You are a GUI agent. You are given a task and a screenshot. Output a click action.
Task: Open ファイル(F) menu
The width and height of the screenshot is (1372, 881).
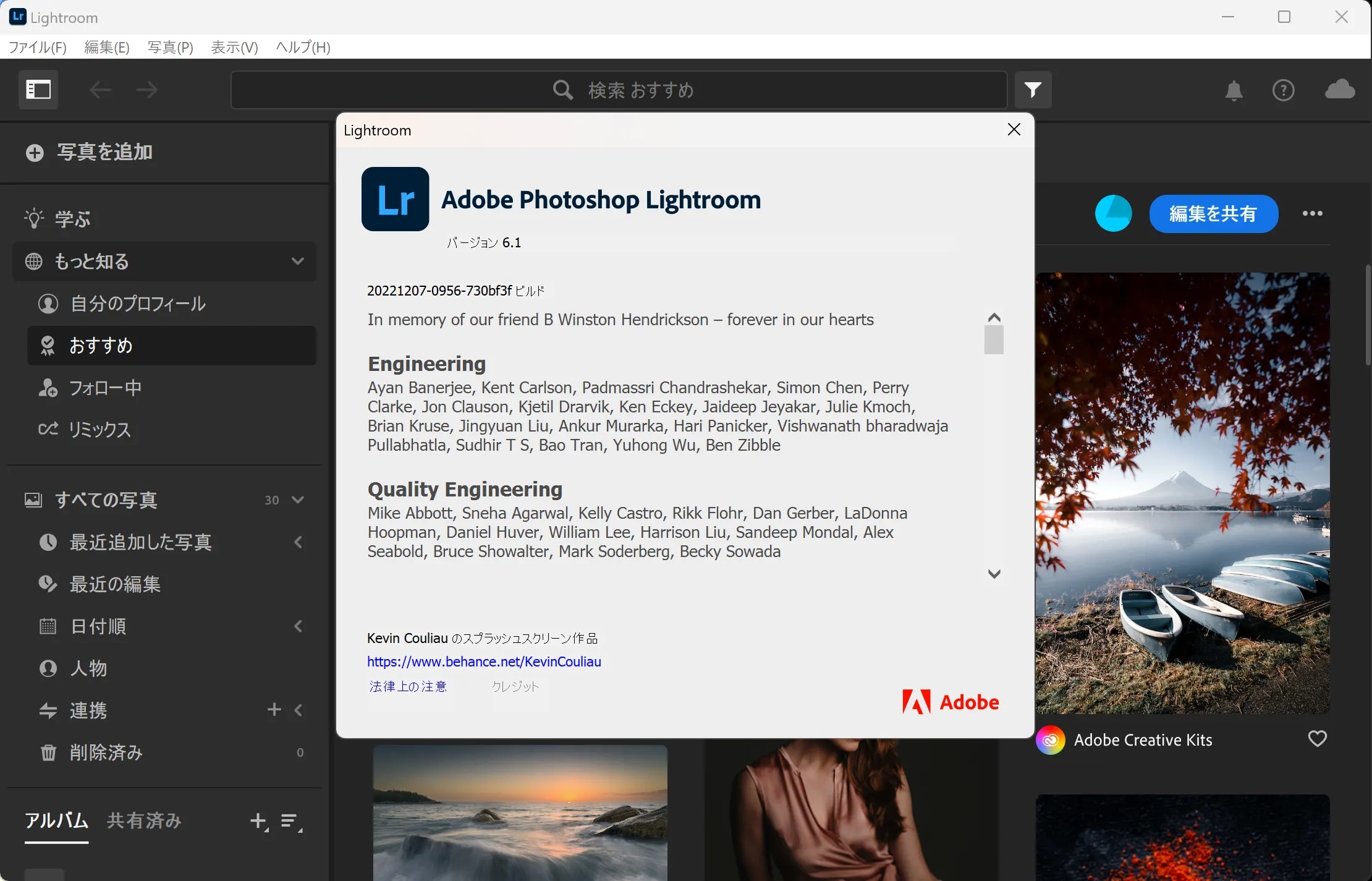point(37,47)
